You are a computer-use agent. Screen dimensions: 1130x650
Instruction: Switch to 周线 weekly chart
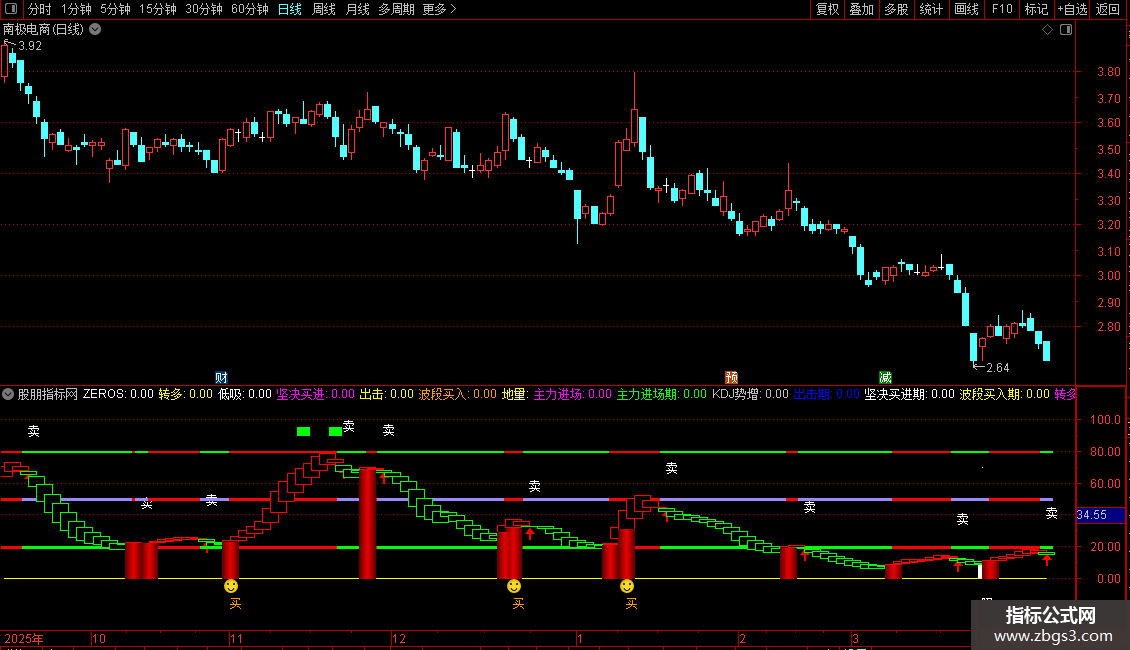[324, 9]
